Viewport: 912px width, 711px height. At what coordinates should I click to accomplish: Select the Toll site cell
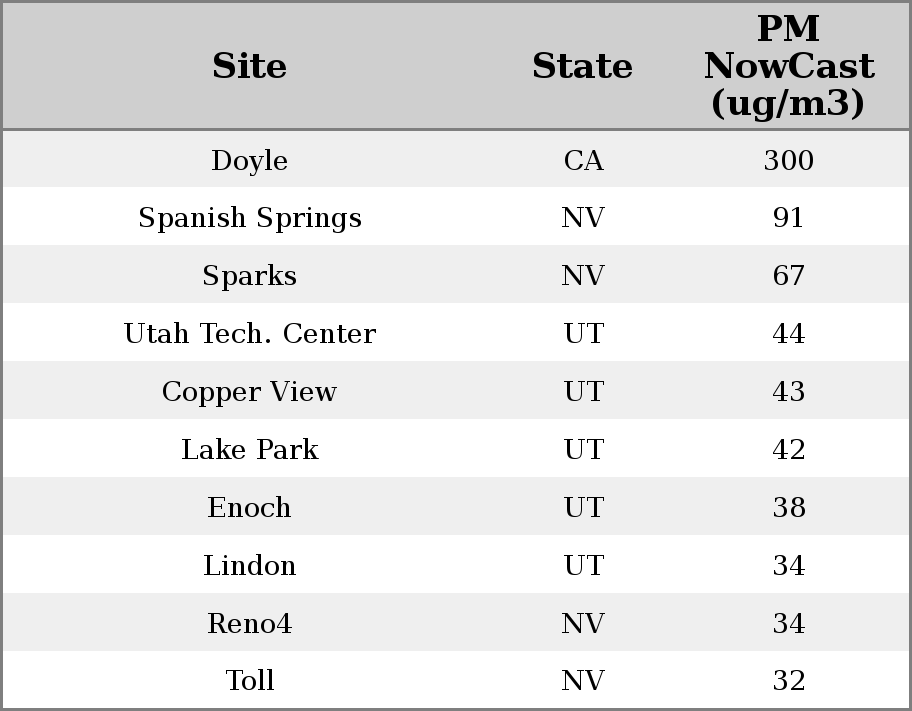tap(250, 681)
